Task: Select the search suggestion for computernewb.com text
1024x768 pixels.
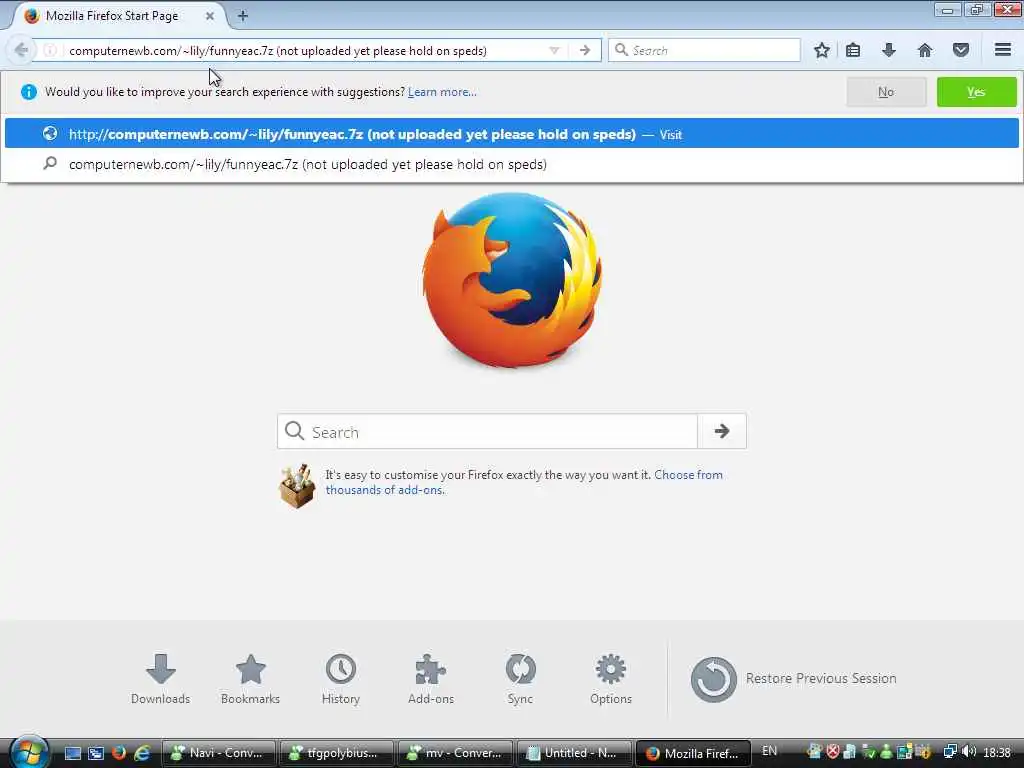Action: click(511, 164)
